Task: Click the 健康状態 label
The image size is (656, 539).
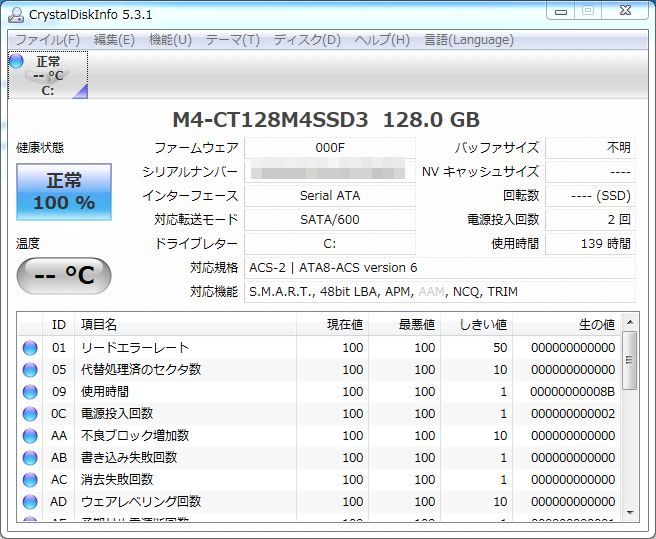Action: (40, 148)
